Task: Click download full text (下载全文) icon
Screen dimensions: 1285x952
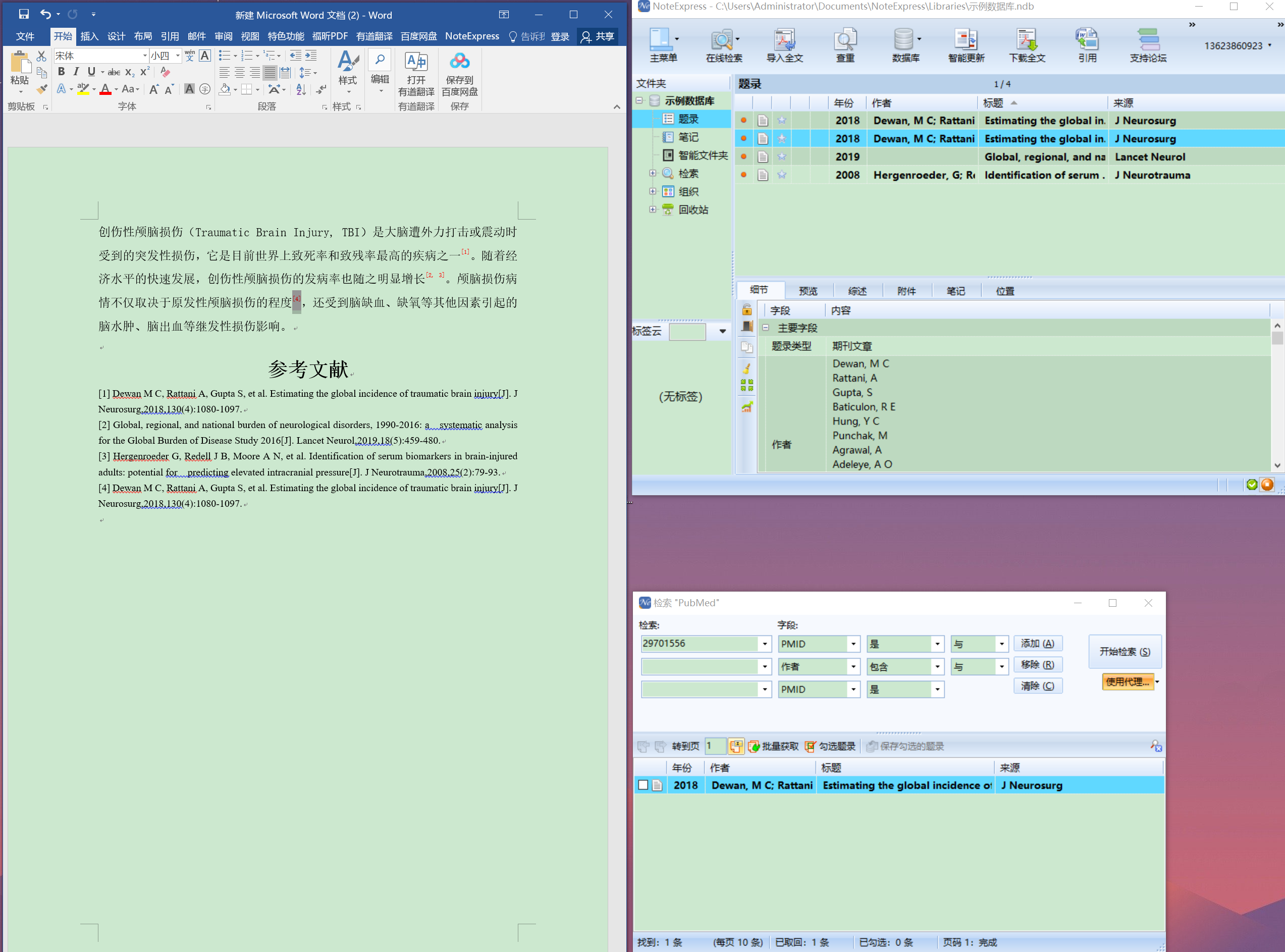Action: pos(1027,45)
